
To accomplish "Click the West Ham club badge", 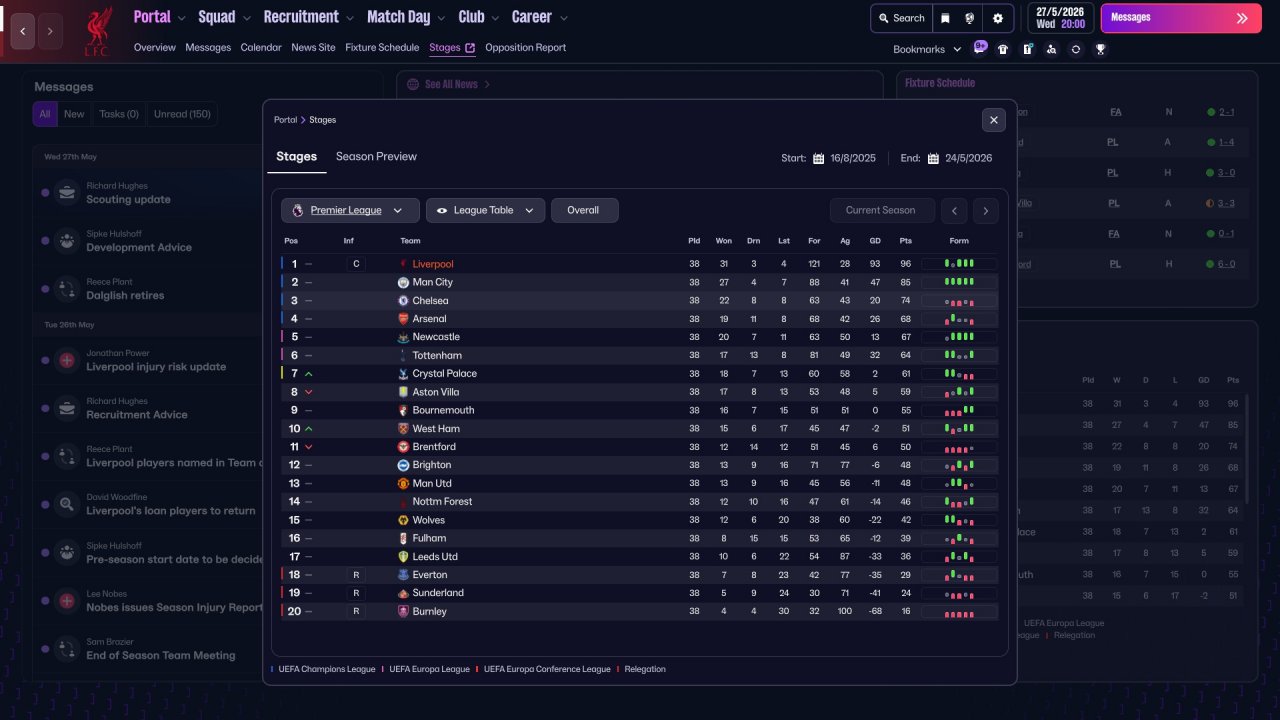I will (x=403, y=429).
